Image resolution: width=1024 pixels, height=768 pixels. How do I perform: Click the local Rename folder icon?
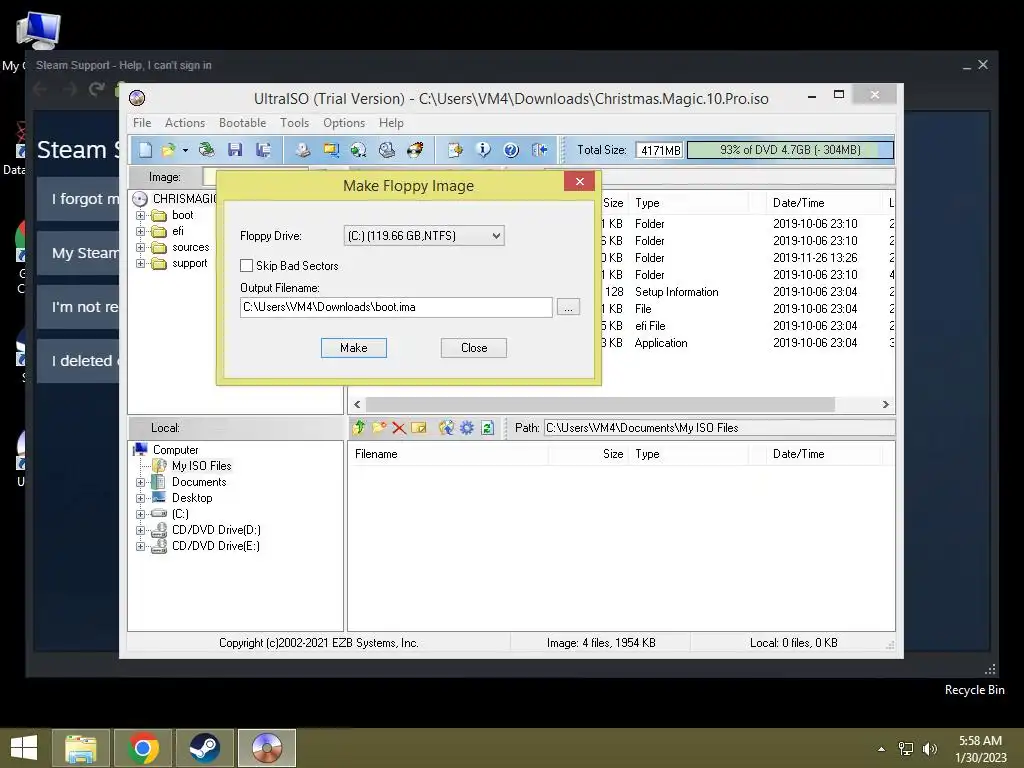pyautogui.click(x=419, y=428)
